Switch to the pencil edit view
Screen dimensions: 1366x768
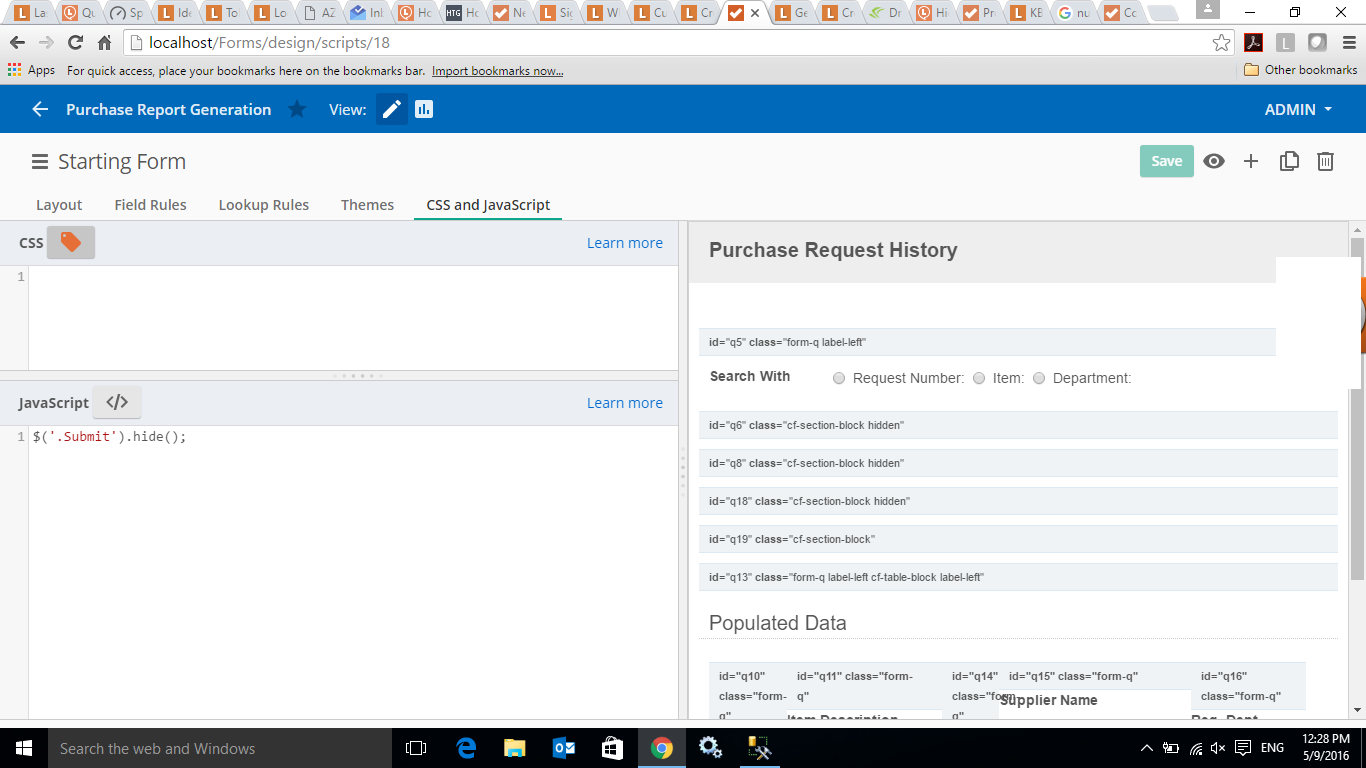tap(392, 110)
